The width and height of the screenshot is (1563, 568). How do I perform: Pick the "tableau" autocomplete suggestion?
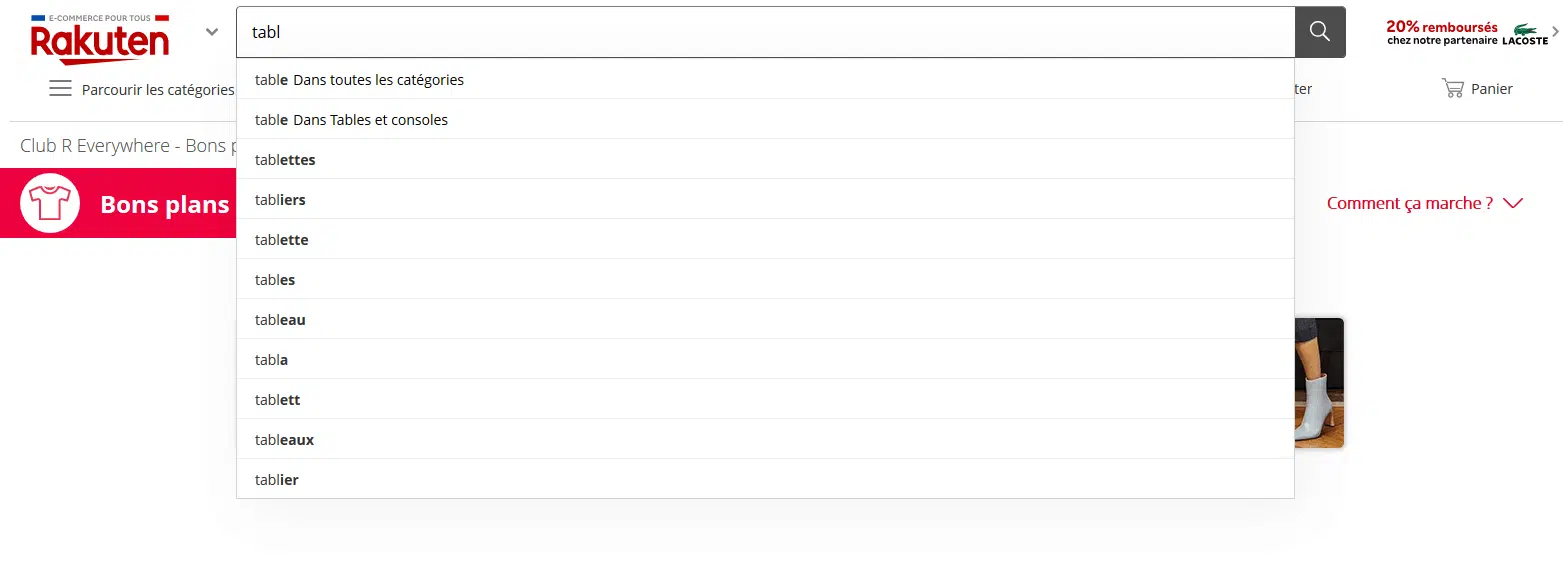click(x=280, y=320)
